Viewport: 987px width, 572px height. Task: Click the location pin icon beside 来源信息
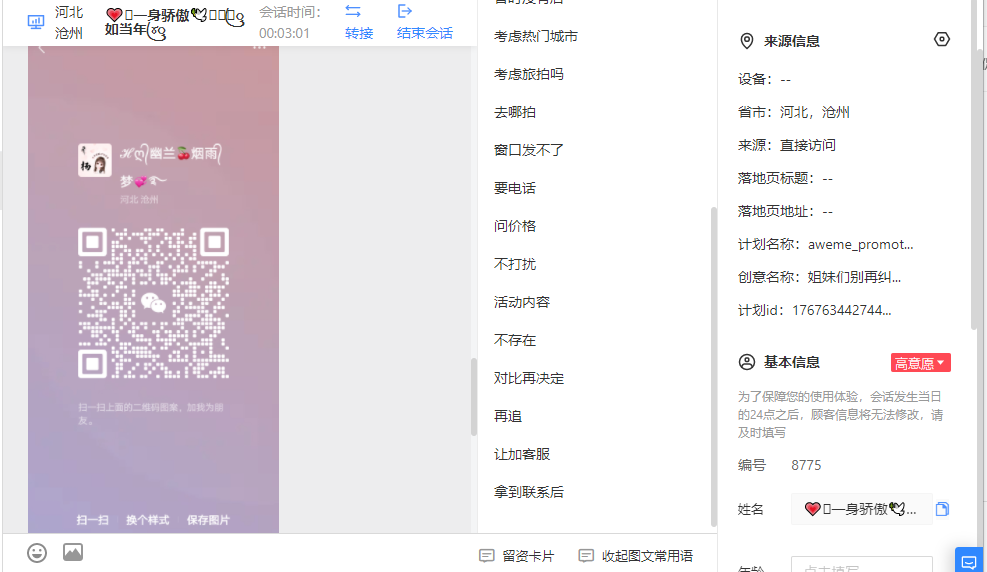coord(747,42)
